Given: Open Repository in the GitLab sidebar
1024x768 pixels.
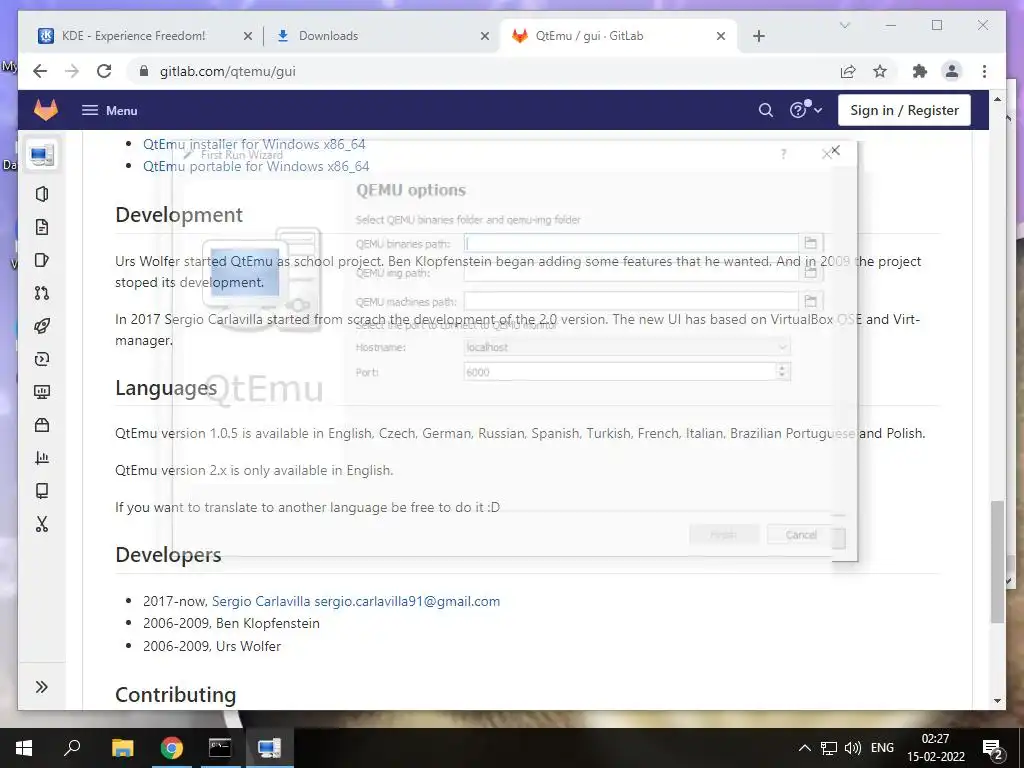Looking at the screenshot, I should tap(42, 227).
